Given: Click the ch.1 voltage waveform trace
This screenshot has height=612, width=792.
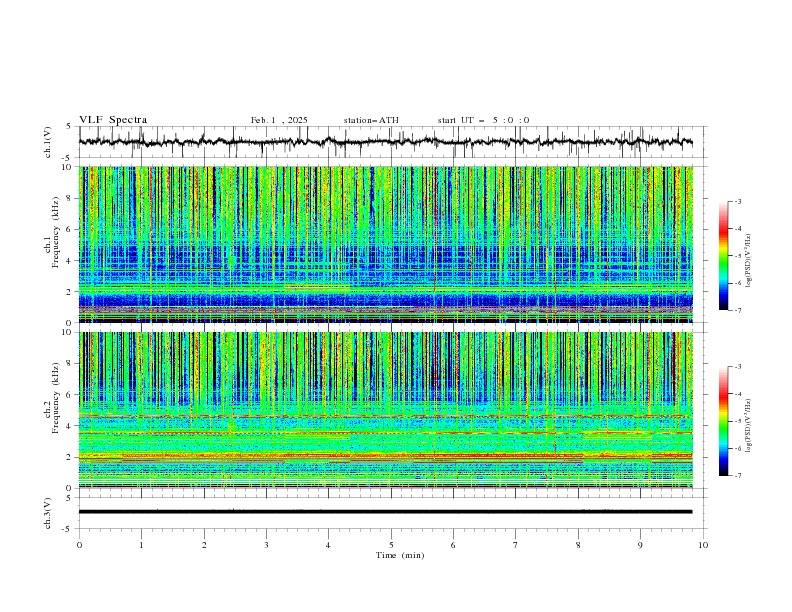Looking at the screenshot, I should [x=385, y=142].
